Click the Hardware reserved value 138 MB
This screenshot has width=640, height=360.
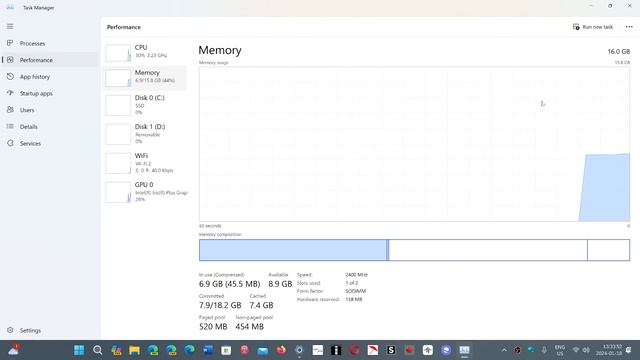pyautogui.click(x=353, y=299)
